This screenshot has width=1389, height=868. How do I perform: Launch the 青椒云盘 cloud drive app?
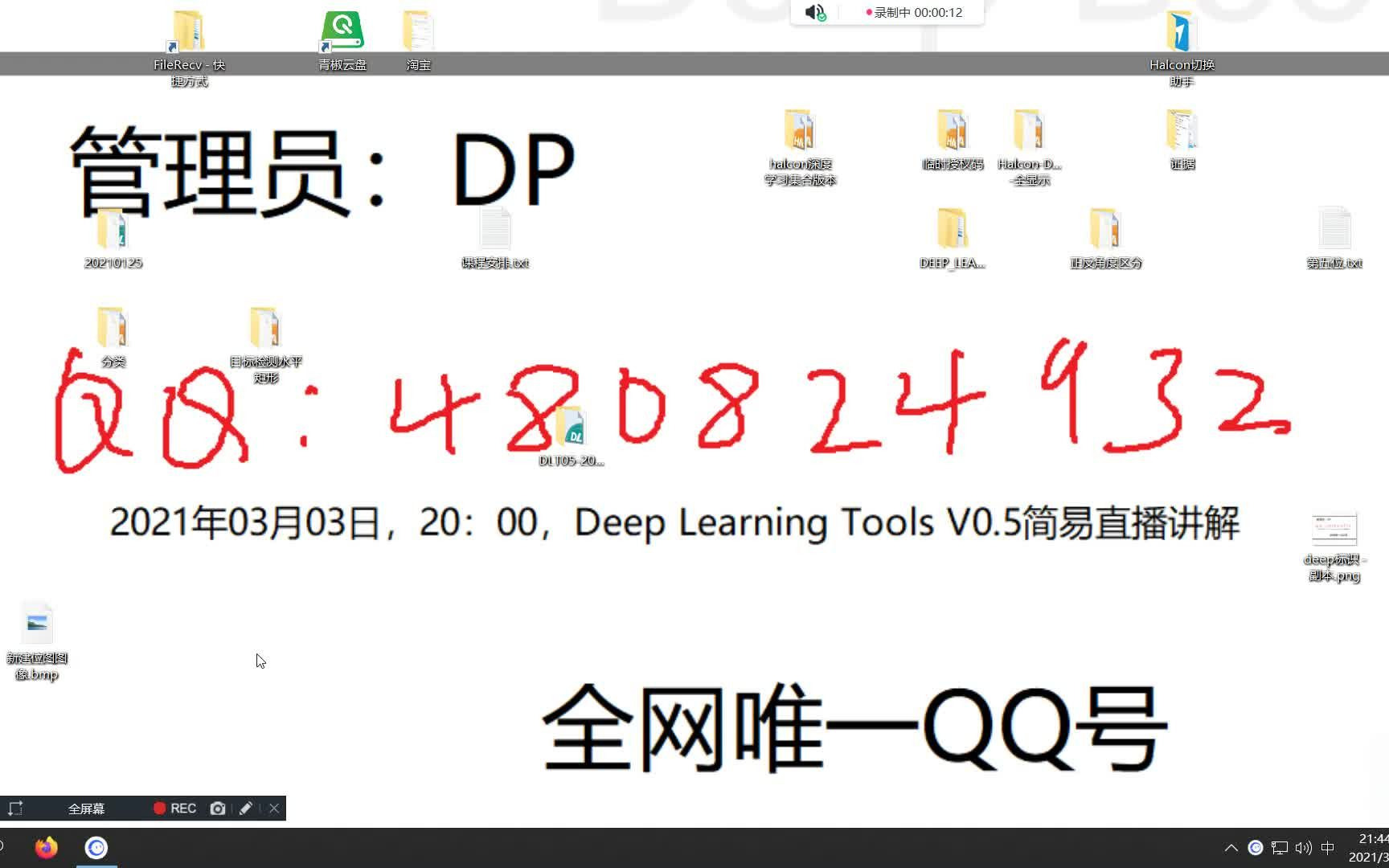click(x=341, y=28)
